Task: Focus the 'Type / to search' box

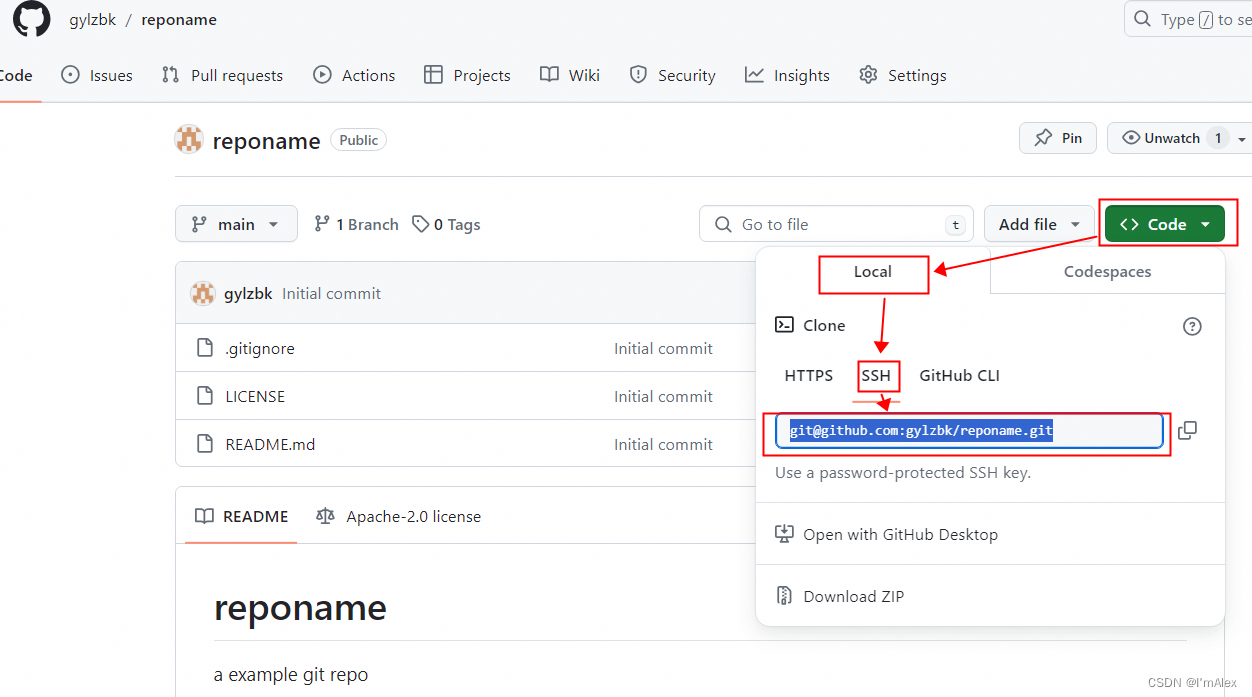Action: point(1188,20)
